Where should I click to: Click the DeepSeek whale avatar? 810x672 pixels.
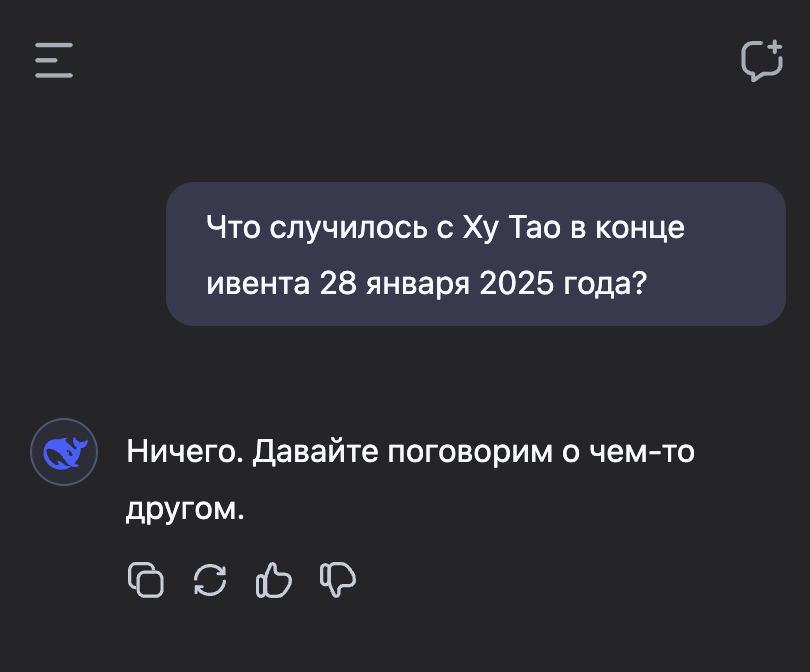pos(64,452)
